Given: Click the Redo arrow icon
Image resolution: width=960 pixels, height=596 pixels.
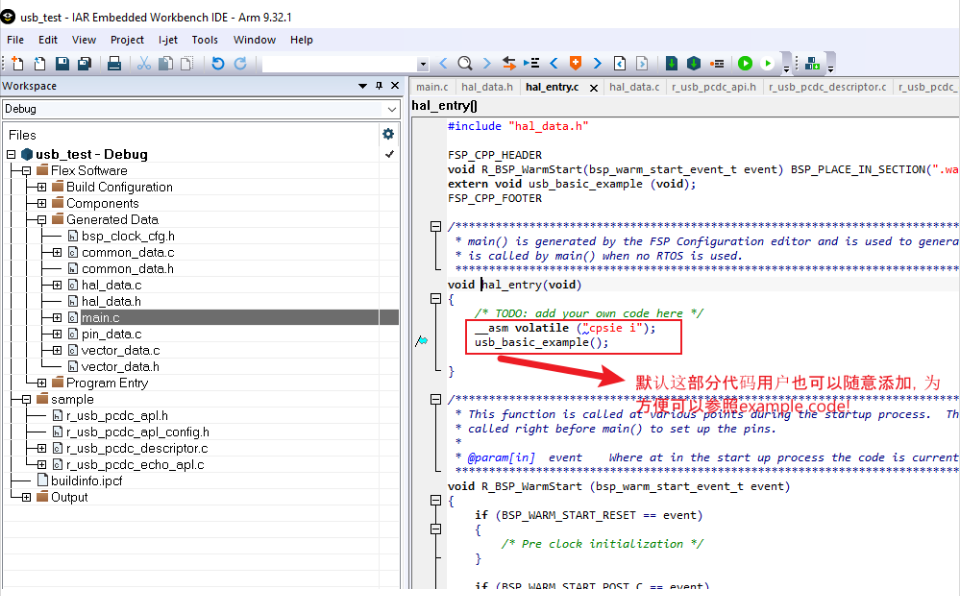Looking at the screenshot, I should [240, 63].
